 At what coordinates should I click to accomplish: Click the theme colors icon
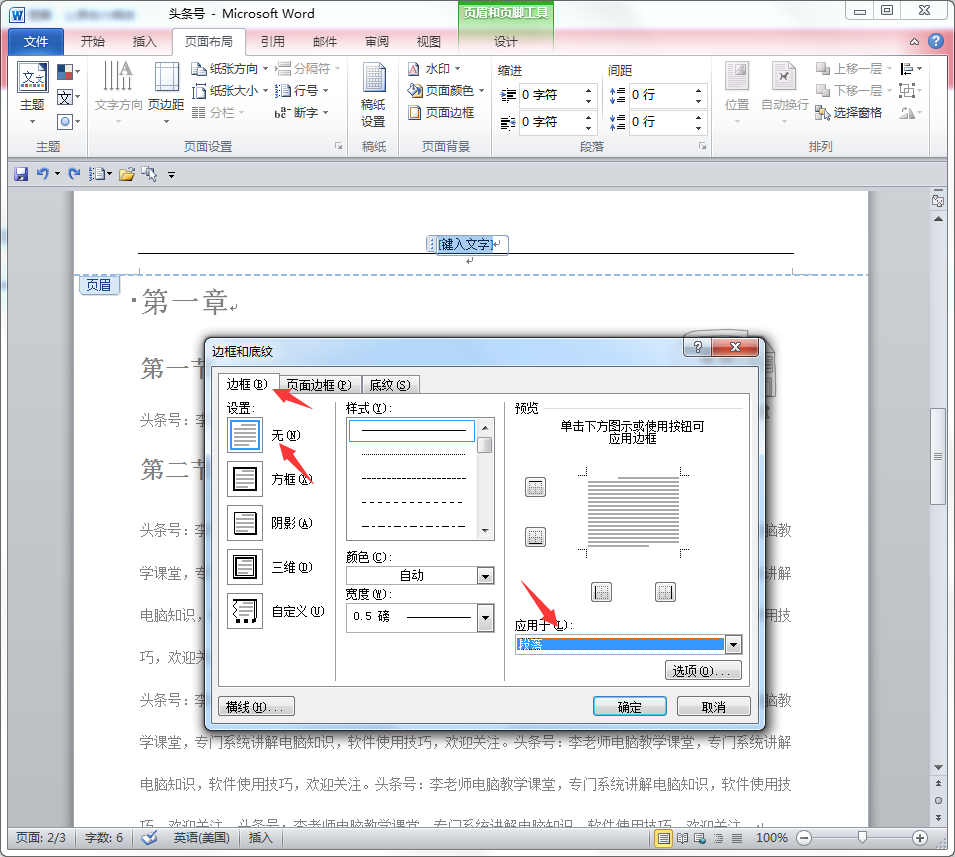pos(68,72)
